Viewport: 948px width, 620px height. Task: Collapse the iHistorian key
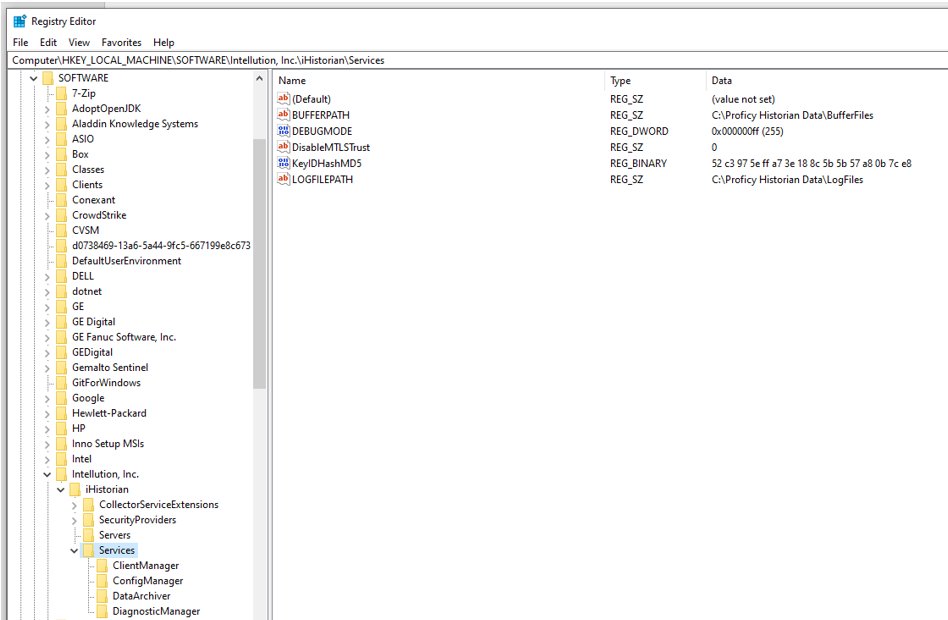coord(61,490)
